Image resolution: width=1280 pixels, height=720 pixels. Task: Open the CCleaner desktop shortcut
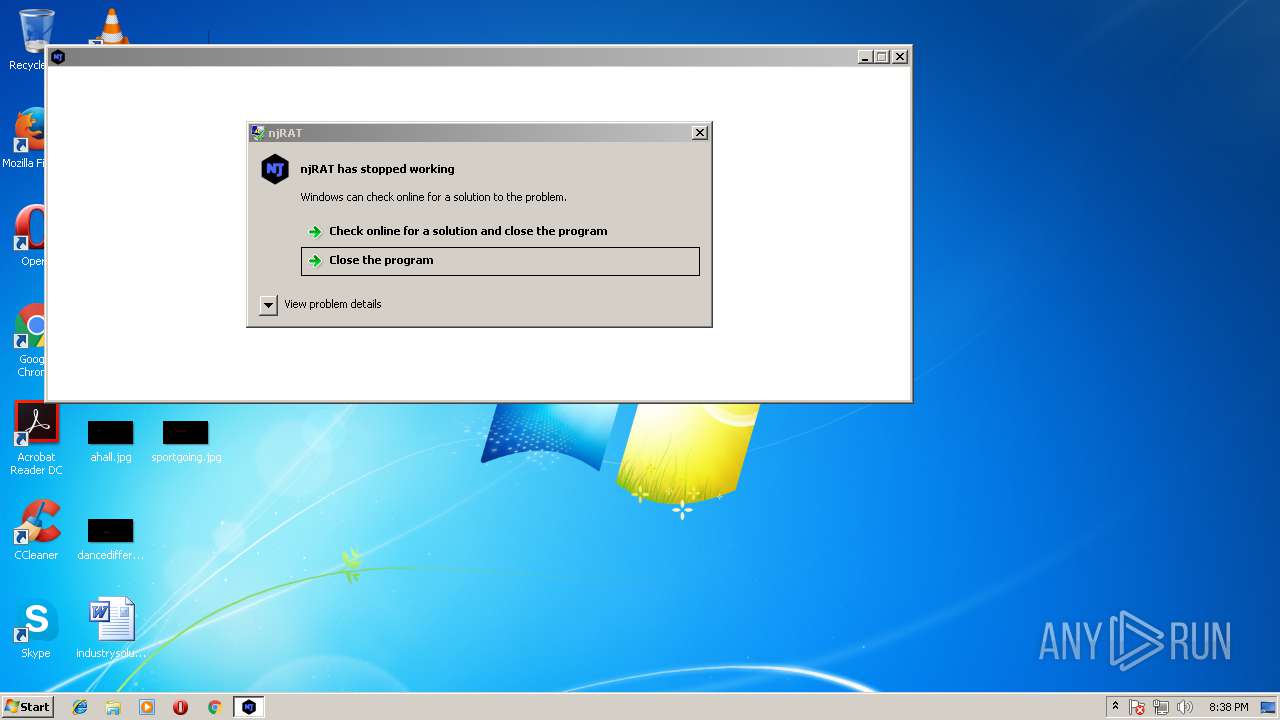coord(36,530)
